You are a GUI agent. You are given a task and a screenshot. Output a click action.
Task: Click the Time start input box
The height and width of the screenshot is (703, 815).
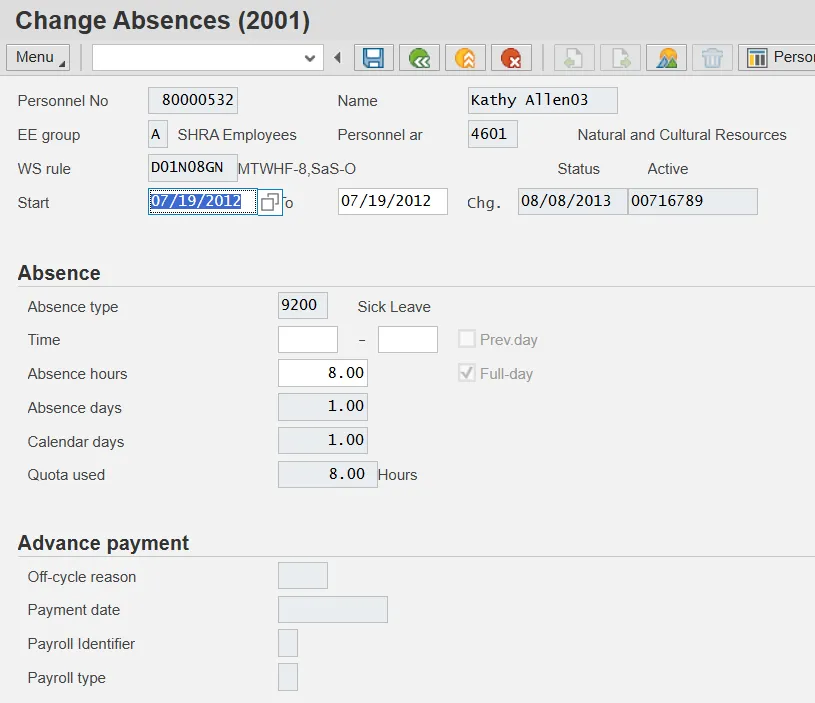pos(307,340)
